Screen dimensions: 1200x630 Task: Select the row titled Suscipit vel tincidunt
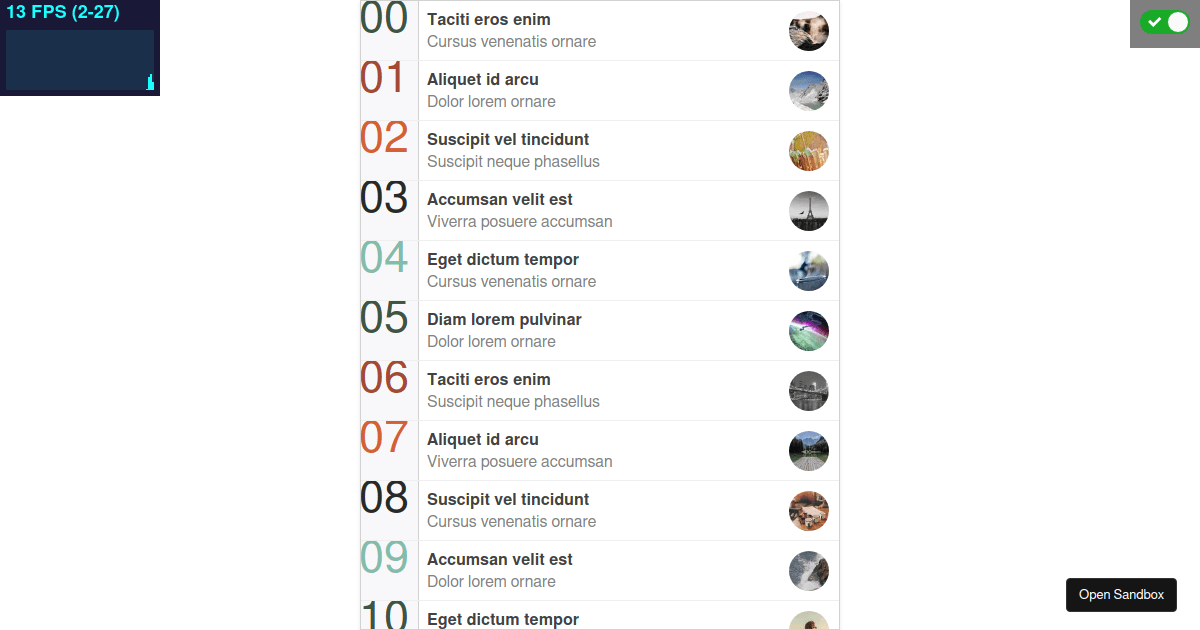600,150
